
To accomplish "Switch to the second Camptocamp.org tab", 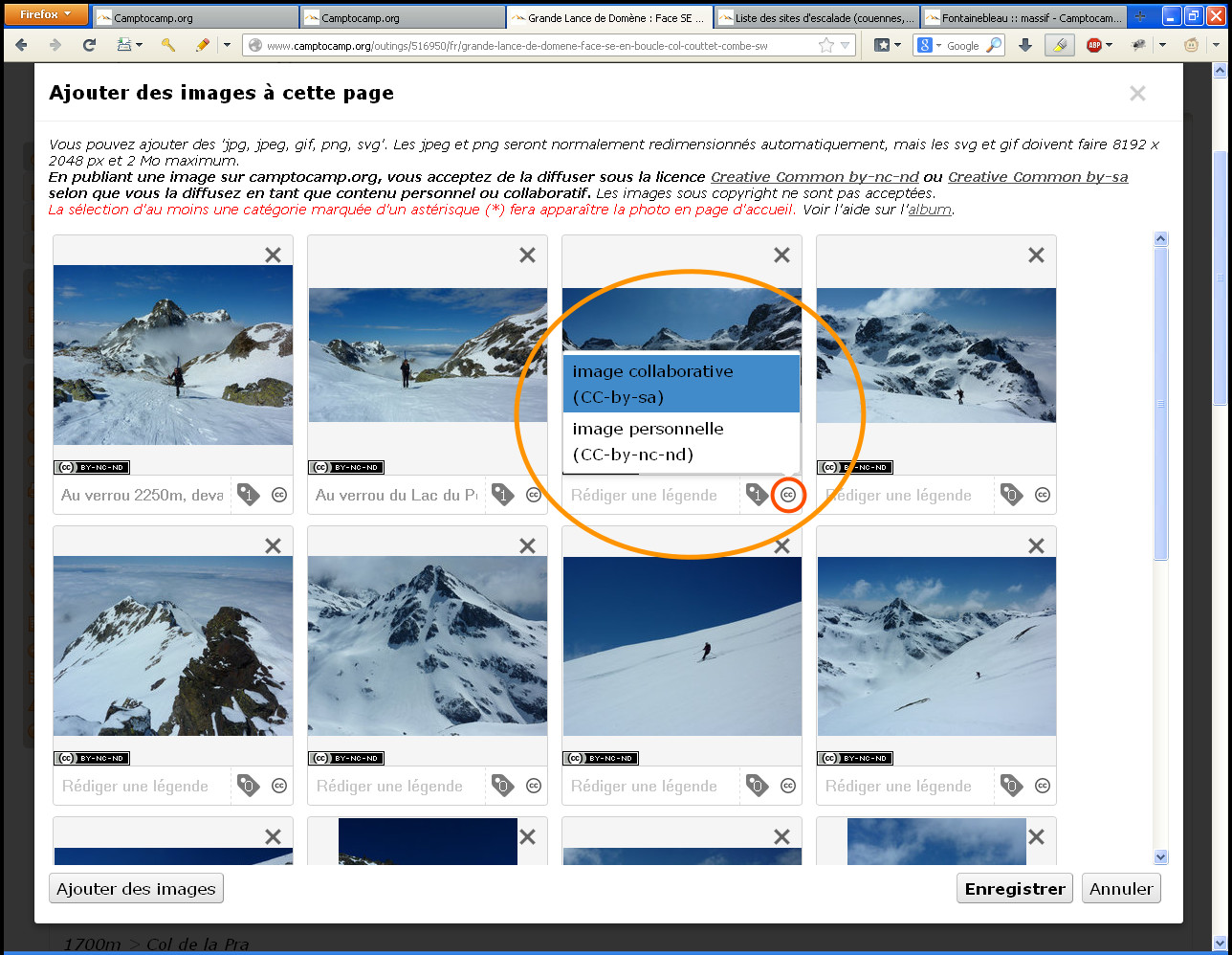I will tap(403, 17).
